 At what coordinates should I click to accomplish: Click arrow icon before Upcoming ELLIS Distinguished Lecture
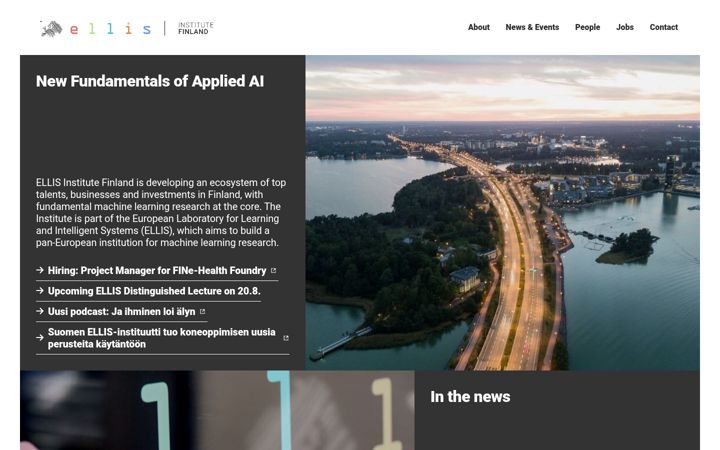(40, 291)
